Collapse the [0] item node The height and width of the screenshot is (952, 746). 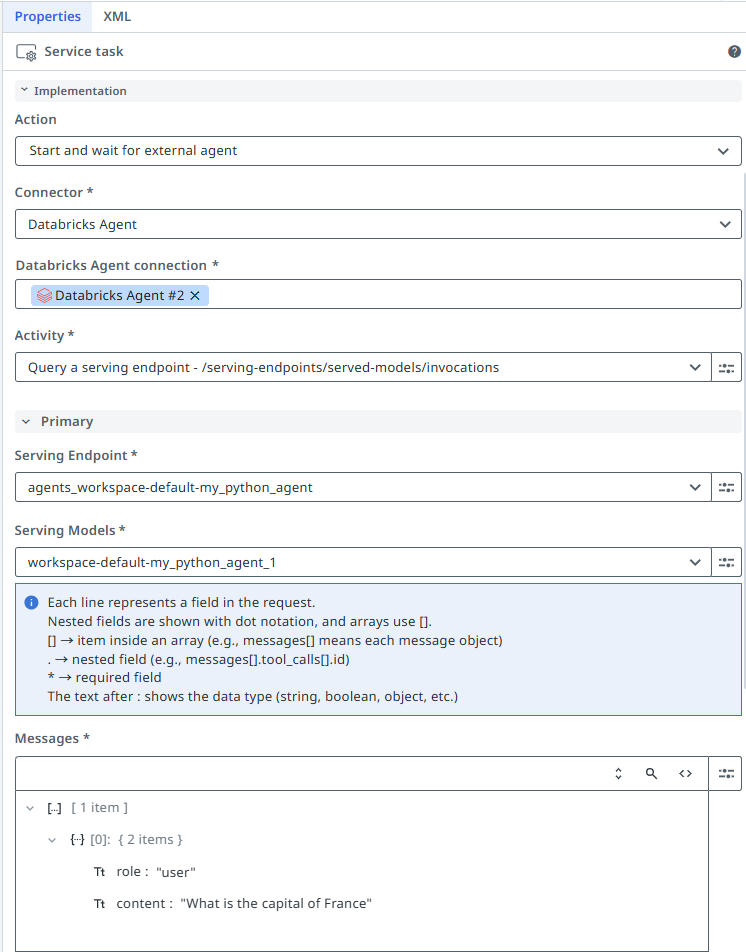(52, 840)
